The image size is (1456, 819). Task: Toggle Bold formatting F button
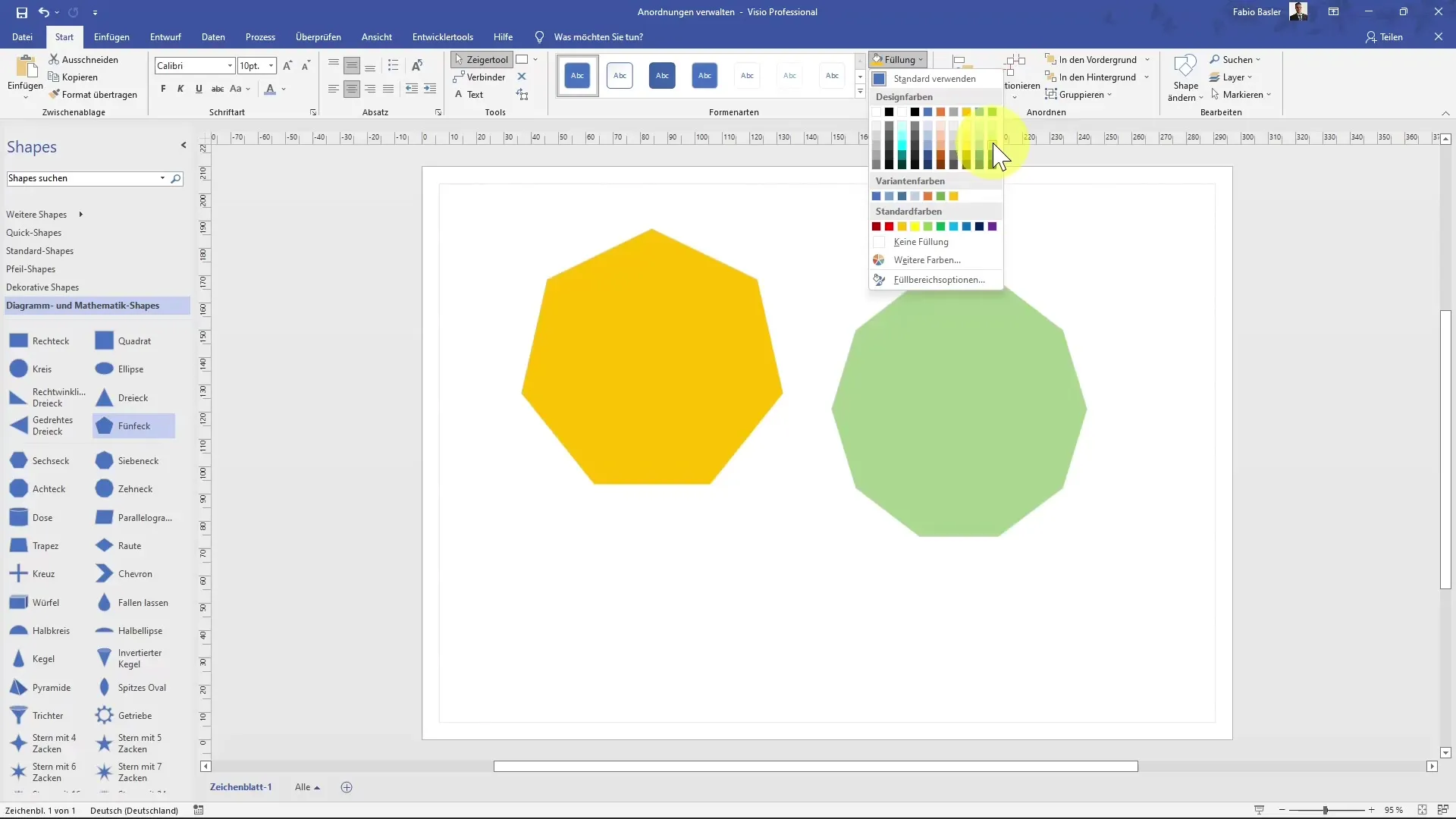[x=163, y=89]
